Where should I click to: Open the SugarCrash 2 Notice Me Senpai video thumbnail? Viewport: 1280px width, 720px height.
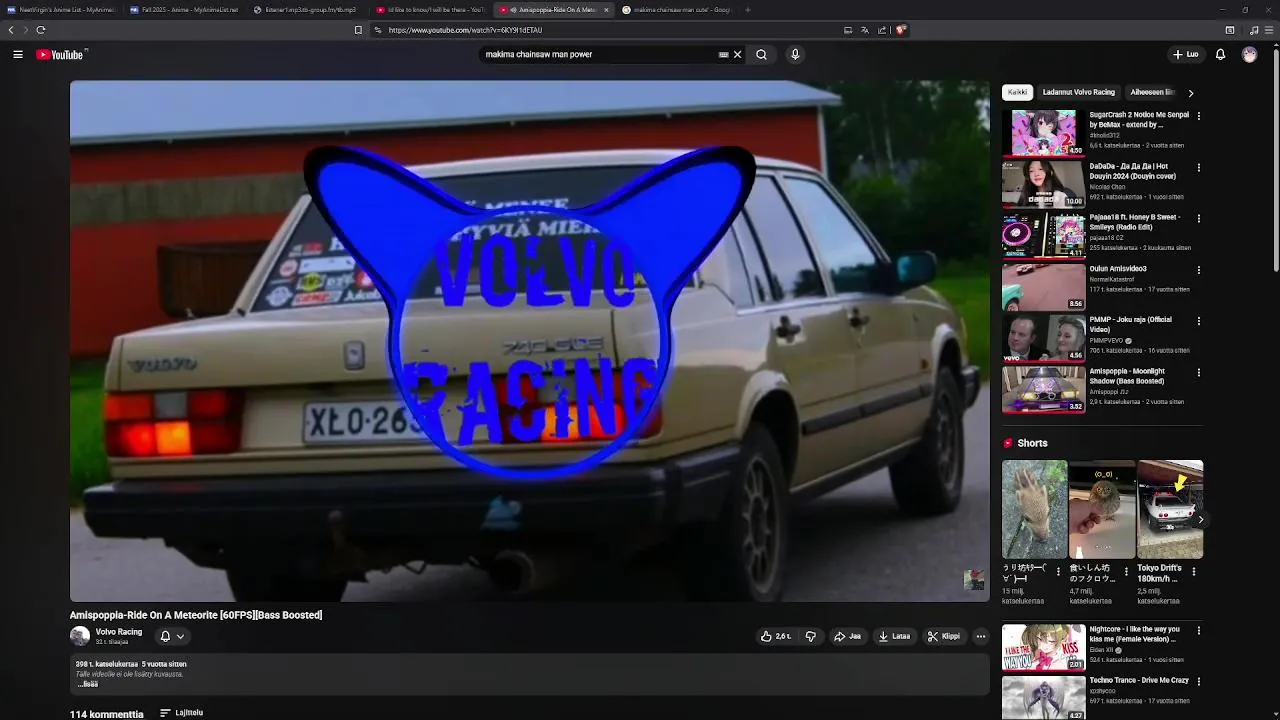coord(1043,133)
